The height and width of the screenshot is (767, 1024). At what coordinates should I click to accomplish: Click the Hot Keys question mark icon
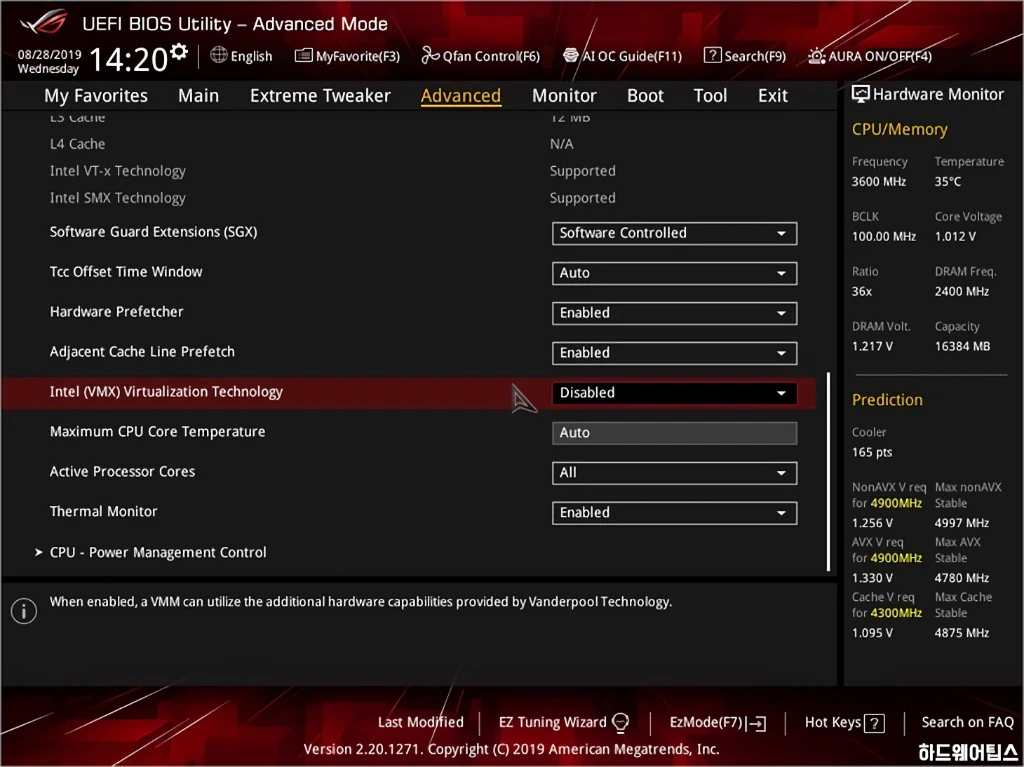[874, 723]
